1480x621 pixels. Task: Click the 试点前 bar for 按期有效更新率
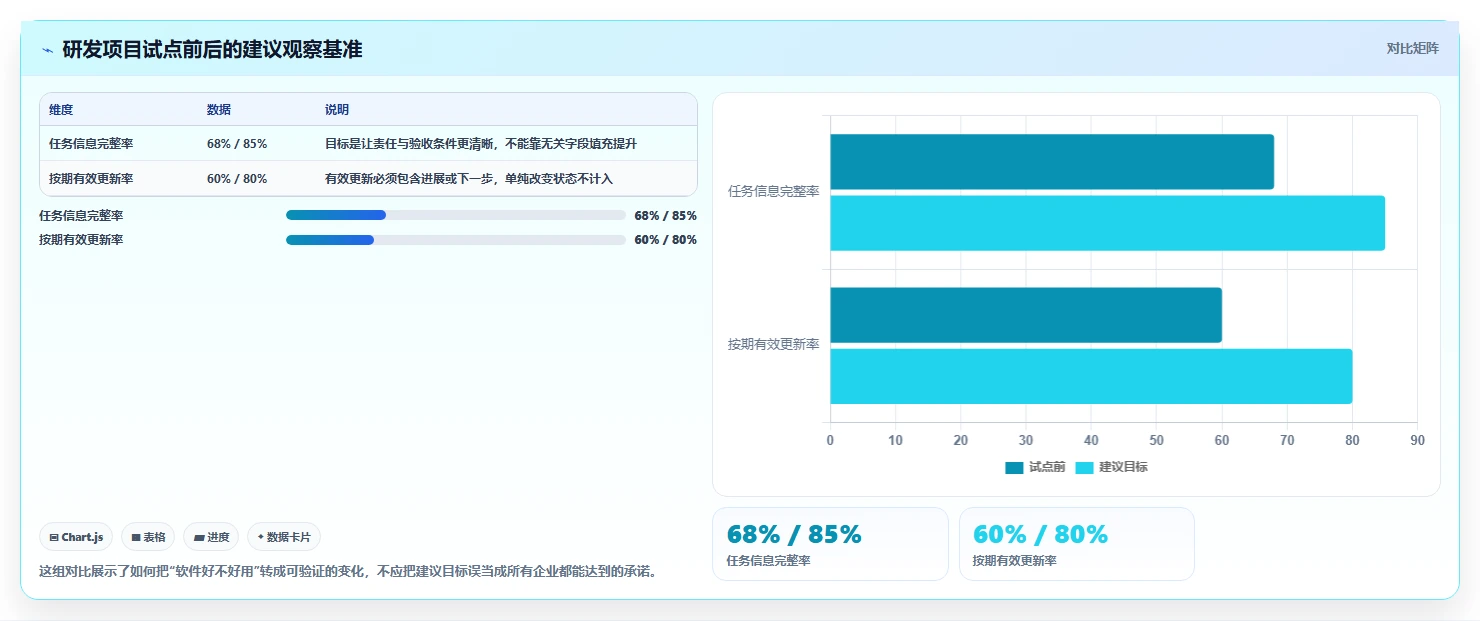pos(1026,315)
